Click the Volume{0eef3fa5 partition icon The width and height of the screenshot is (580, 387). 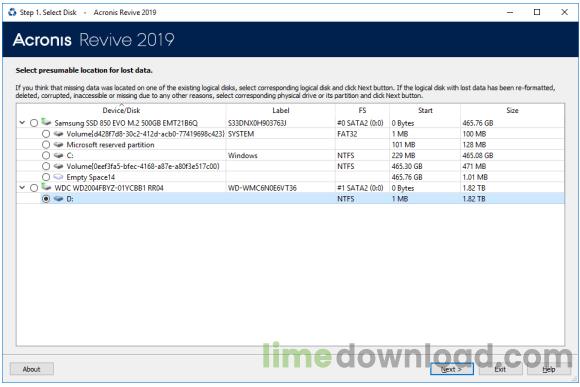click(x=58, y=166)
